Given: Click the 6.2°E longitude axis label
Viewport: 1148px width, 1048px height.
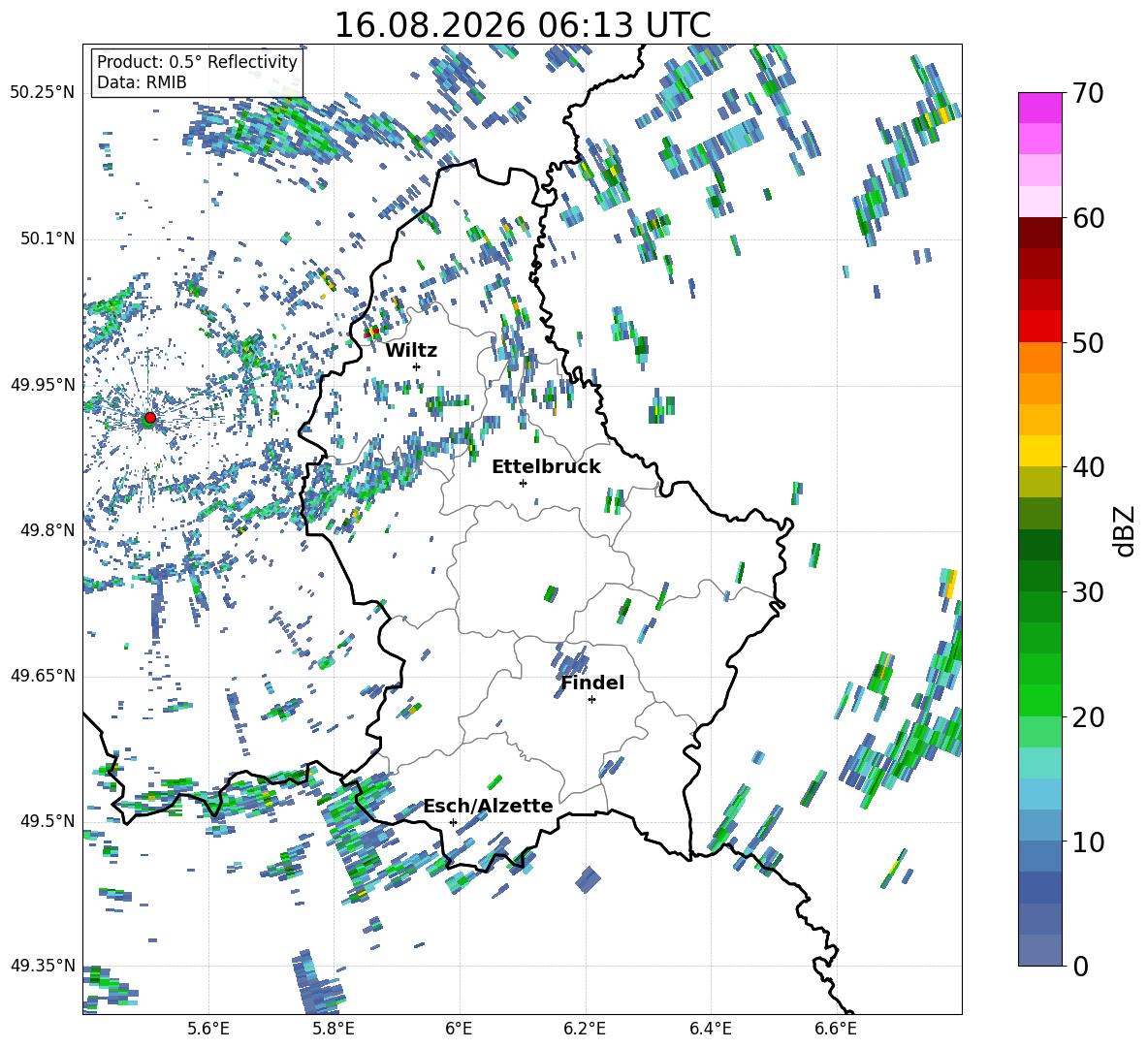Looking at the screenshot, I should point(585,1029).
